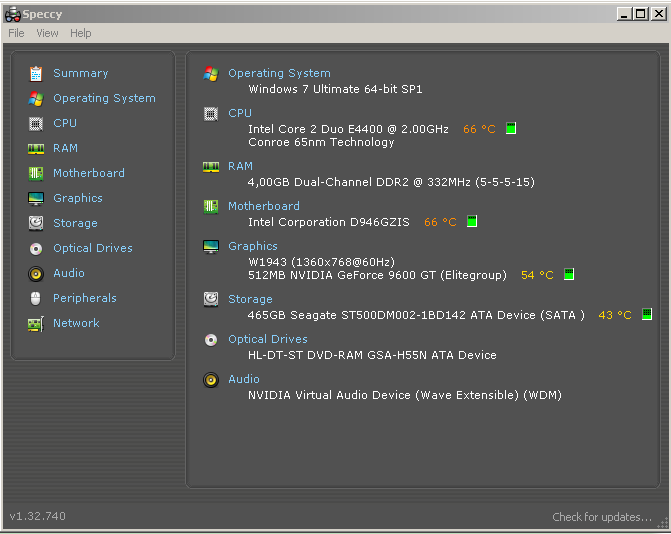Click green temperature icon beside motherboard 66 °C
This screenshot has width=671, height=534.
472,222
